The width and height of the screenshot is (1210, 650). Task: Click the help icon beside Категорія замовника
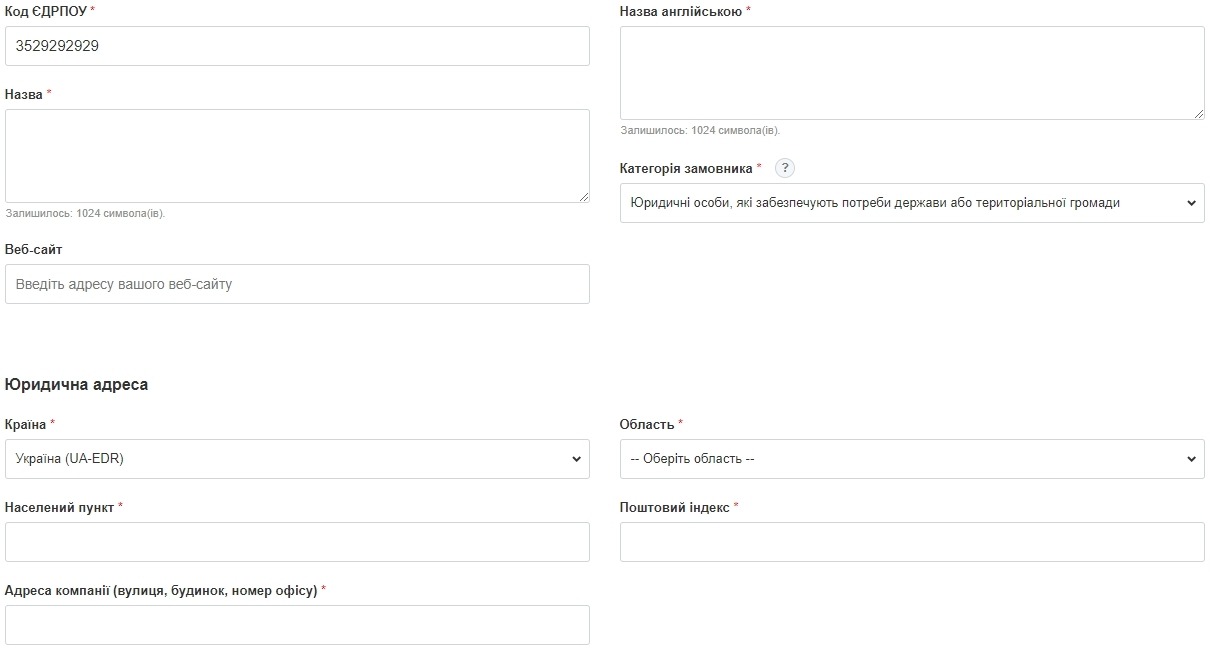tap(785, 168)
